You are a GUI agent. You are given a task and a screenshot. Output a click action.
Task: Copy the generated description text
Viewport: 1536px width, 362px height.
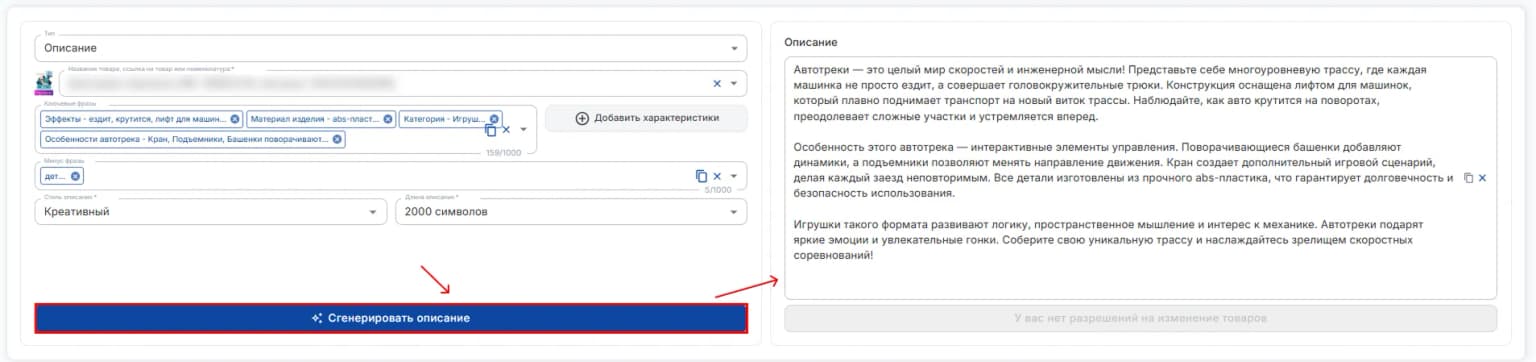[x=1468, y=178]
